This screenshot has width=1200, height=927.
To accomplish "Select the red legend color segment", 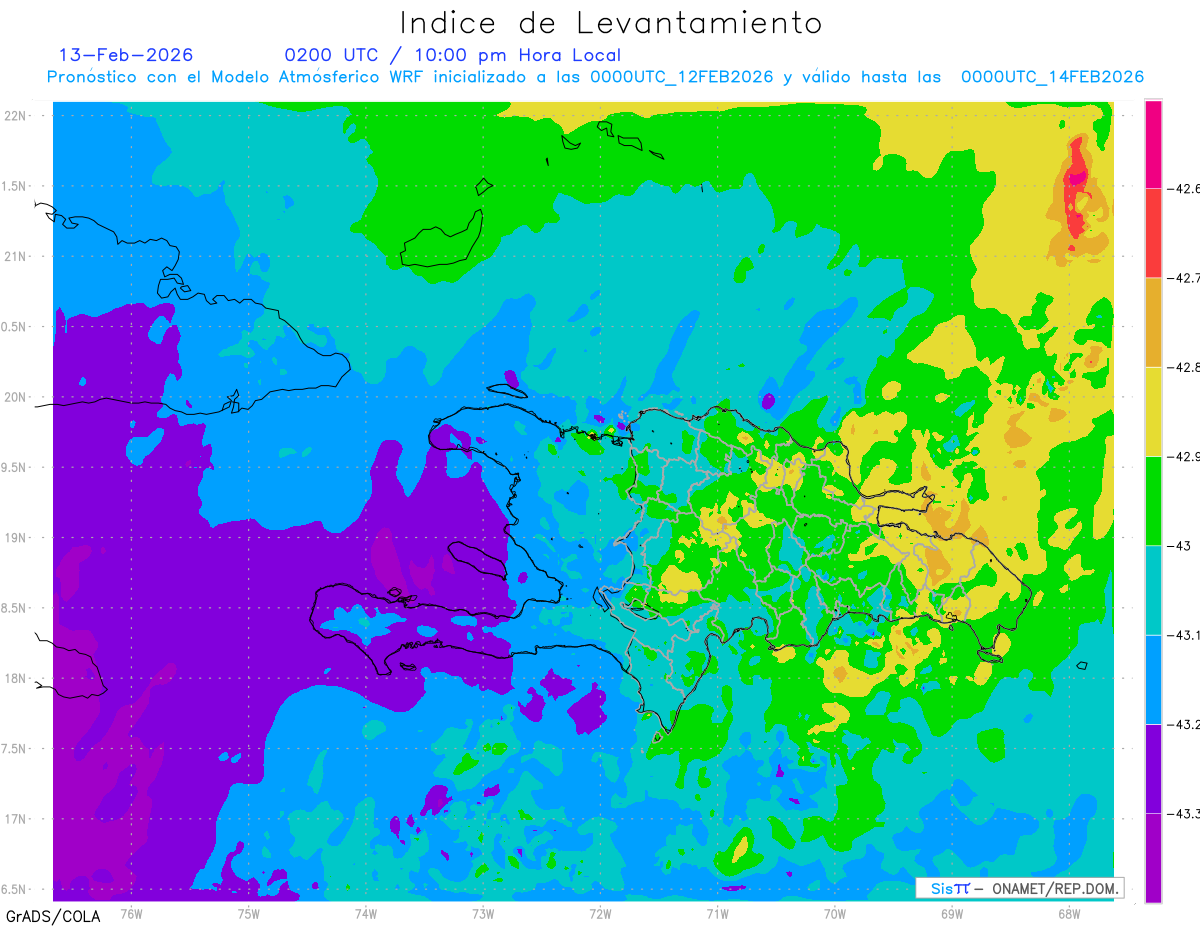I will (x=1153, y=233).
